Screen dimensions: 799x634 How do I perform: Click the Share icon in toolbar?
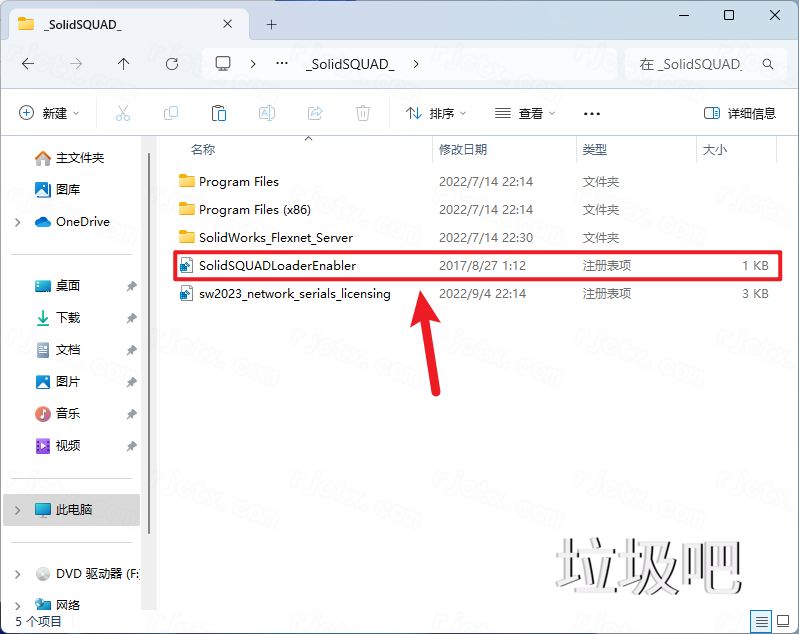coord(315,113)
